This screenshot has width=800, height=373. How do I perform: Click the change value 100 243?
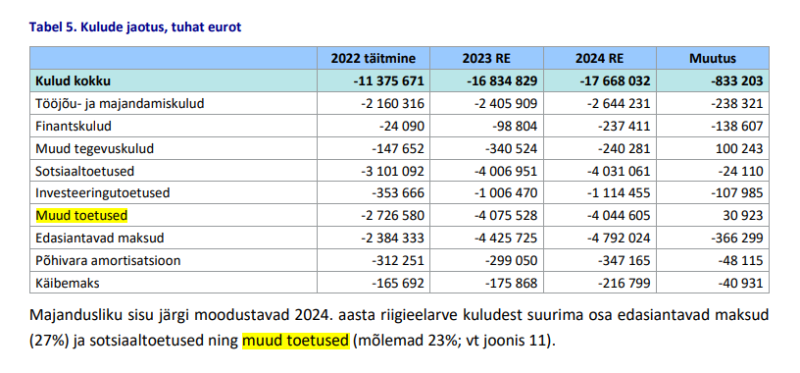(x=739, y=148)
